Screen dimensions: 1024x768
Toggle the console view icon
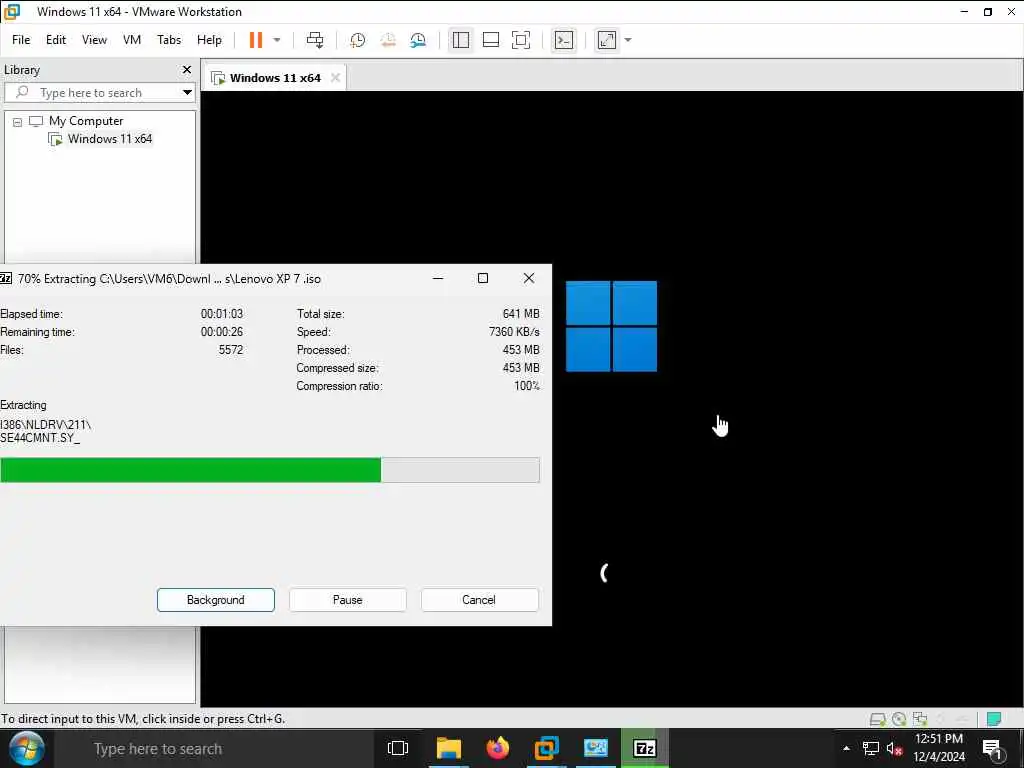point(564,40)
